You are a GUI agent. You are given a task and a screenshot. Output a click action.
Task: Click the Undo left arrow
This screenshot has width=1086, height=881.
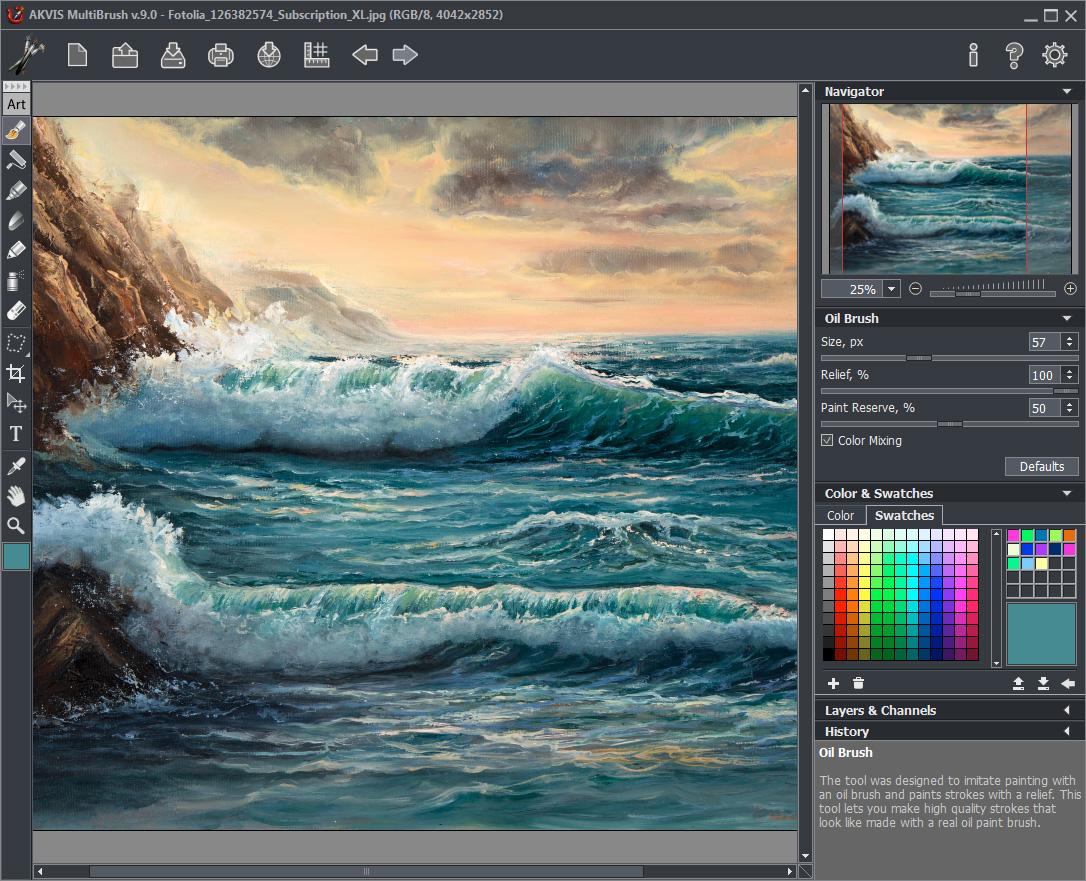pyautogui.click(x=365, y=55)
